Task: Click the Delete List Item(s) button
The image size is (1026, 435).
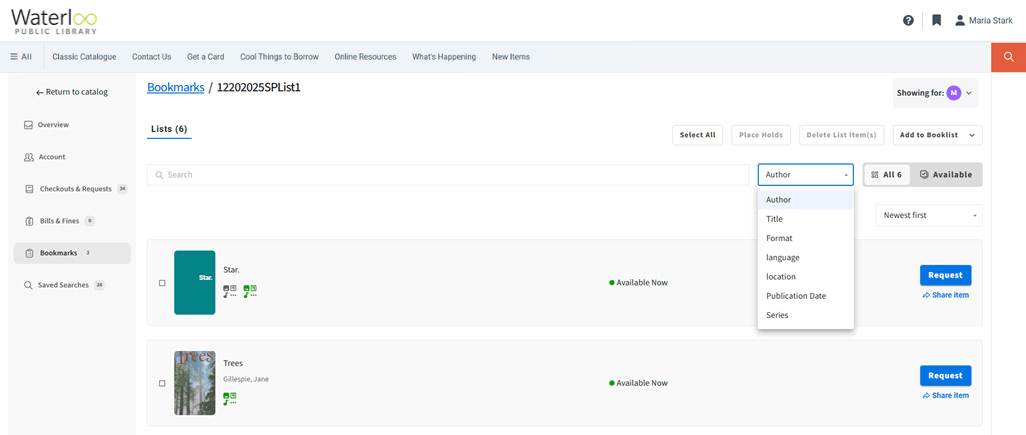Action: click(x=842, y=135)
